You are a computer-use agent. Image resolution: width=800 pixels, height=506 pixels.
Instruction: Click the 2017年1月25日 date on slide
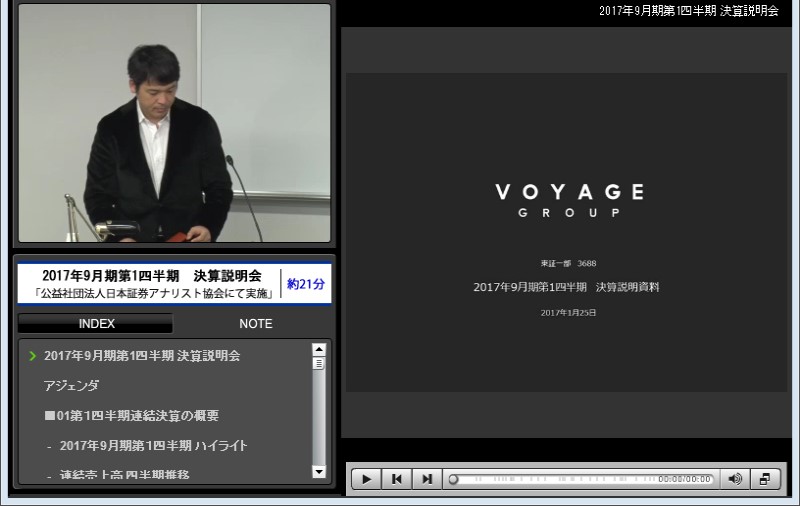[568, 313]
